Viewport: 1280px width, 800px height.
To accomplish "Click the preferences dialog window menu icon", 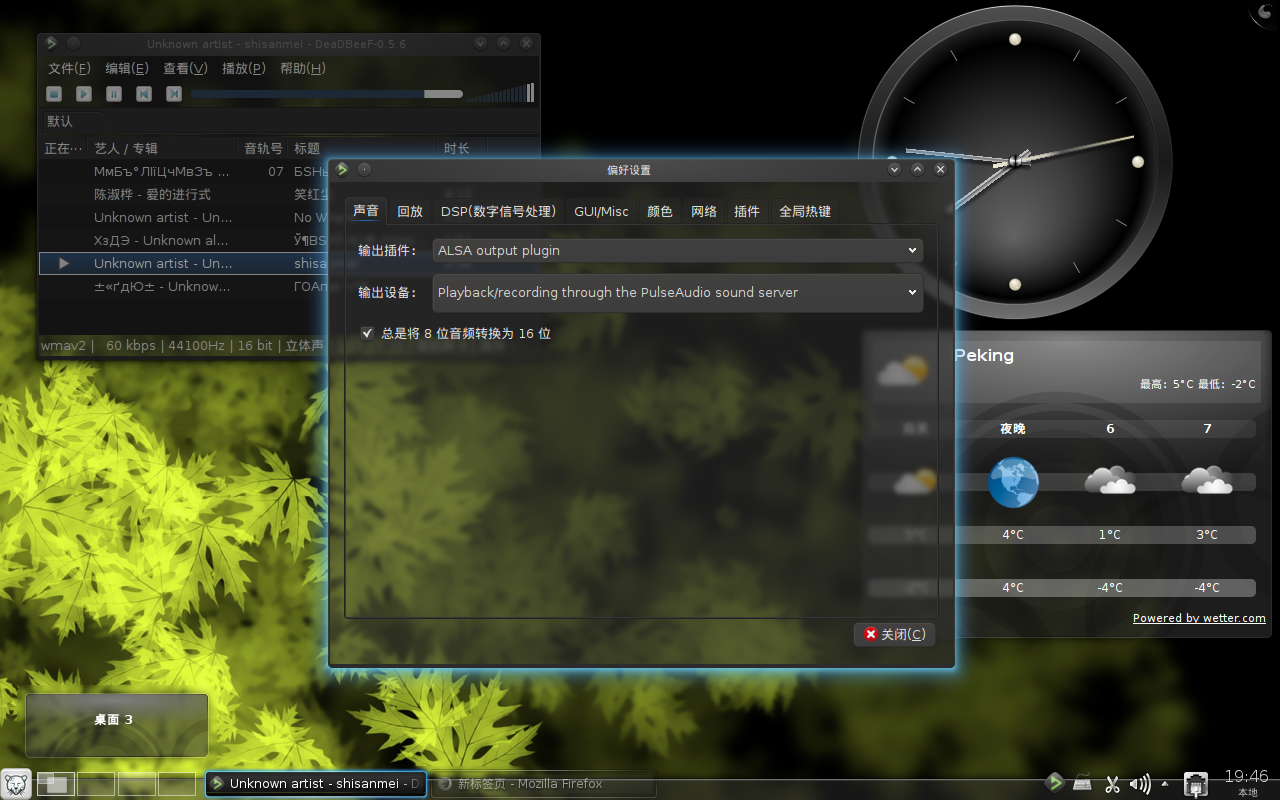I will click(342, 169).
